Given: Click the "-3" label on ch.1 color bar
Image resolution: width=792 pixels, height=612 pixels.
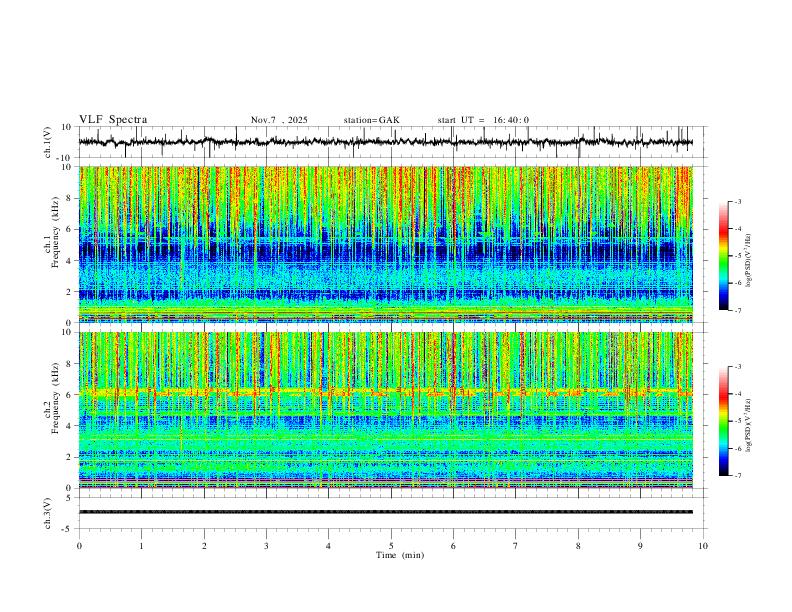Looking at the screenshot, I should tap(738, 202).
